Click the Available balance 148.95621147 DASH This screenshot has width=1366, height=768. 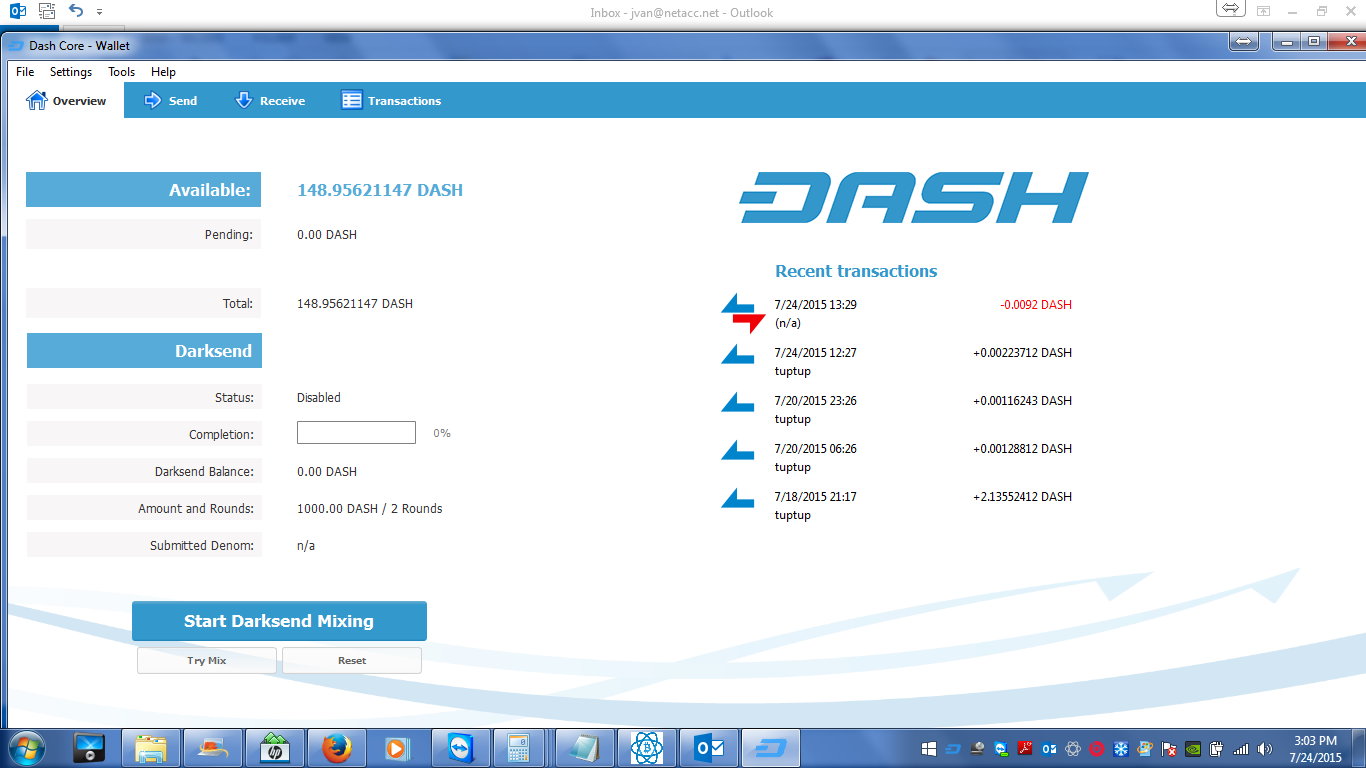coord(380,190)
